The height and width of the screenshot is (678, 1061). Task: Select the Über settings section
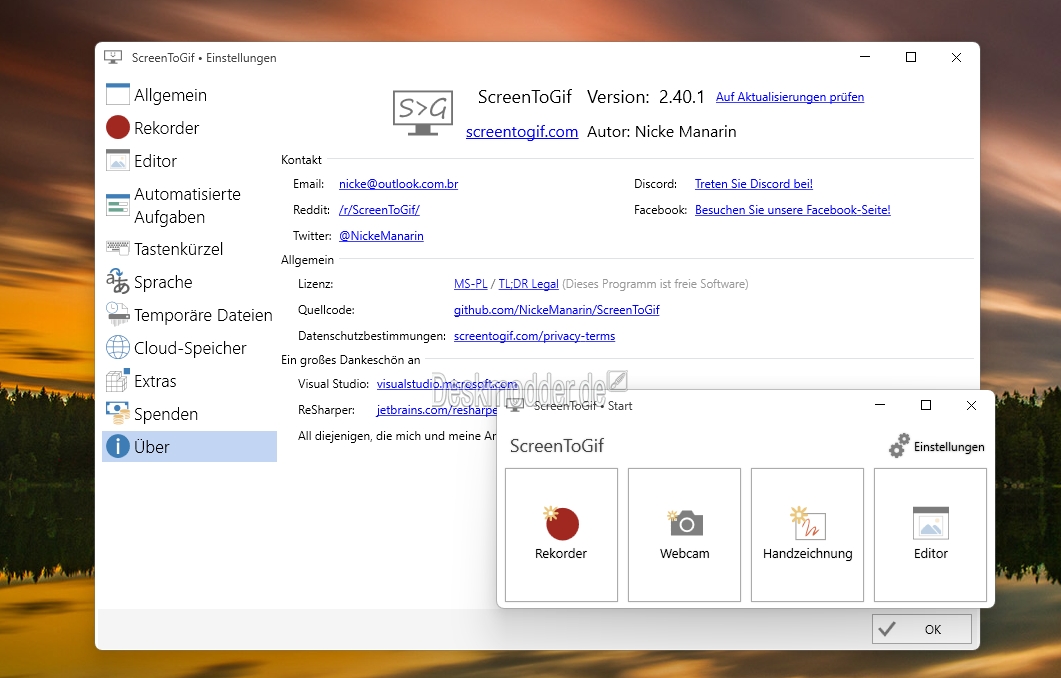pos(189,447)
